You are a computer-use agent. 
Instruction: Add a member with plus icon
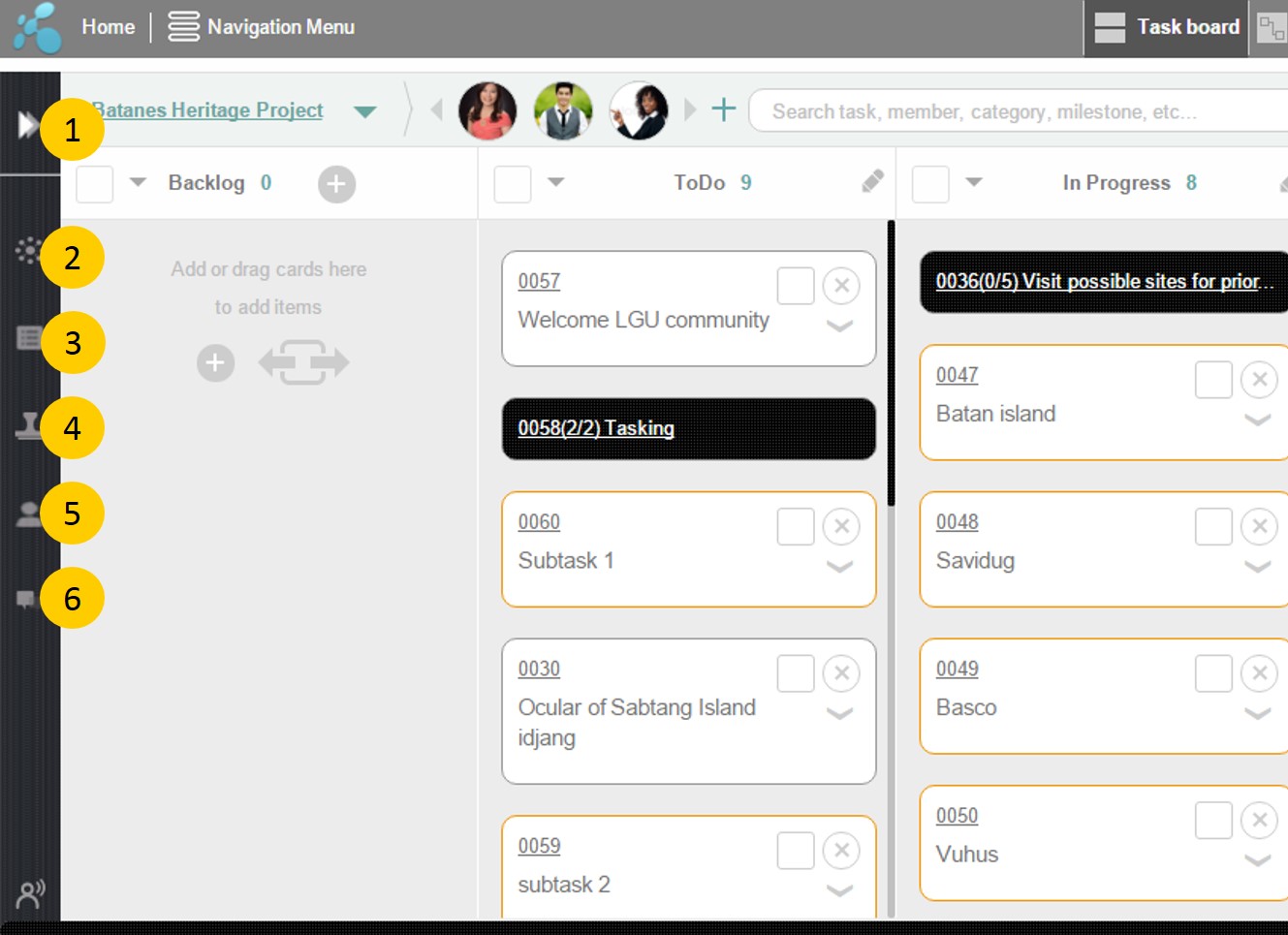[724, 109]
